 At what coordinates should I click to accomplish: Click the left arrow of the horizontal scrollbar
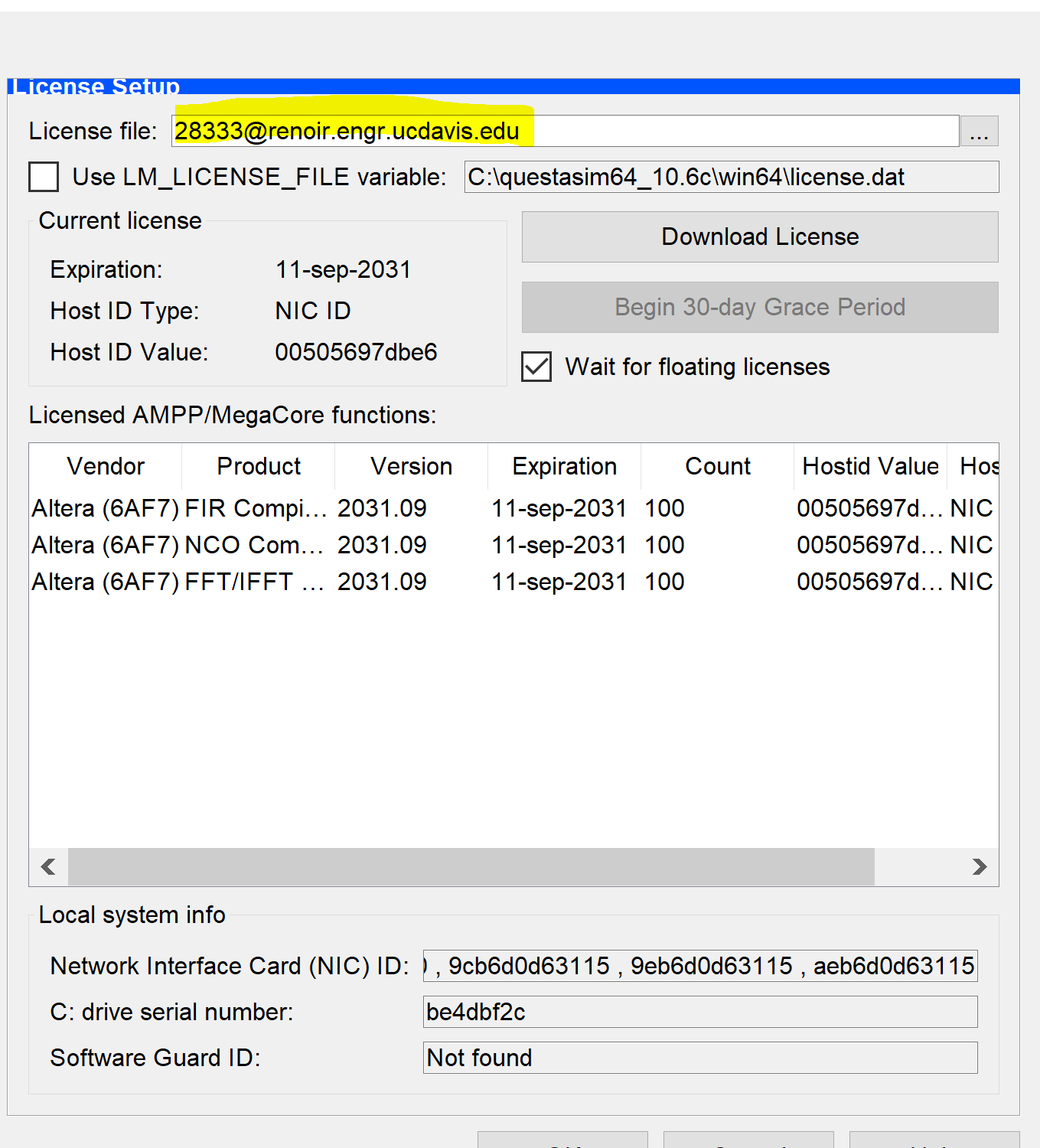coord(48,866)
